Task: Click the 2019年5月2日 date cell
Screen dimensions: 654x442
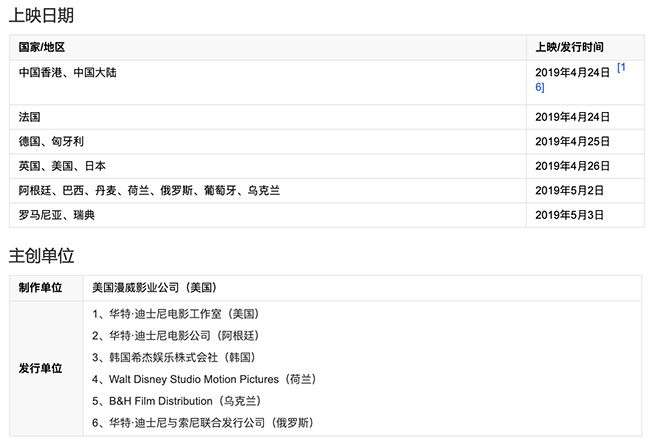Action: click(567, 190)
